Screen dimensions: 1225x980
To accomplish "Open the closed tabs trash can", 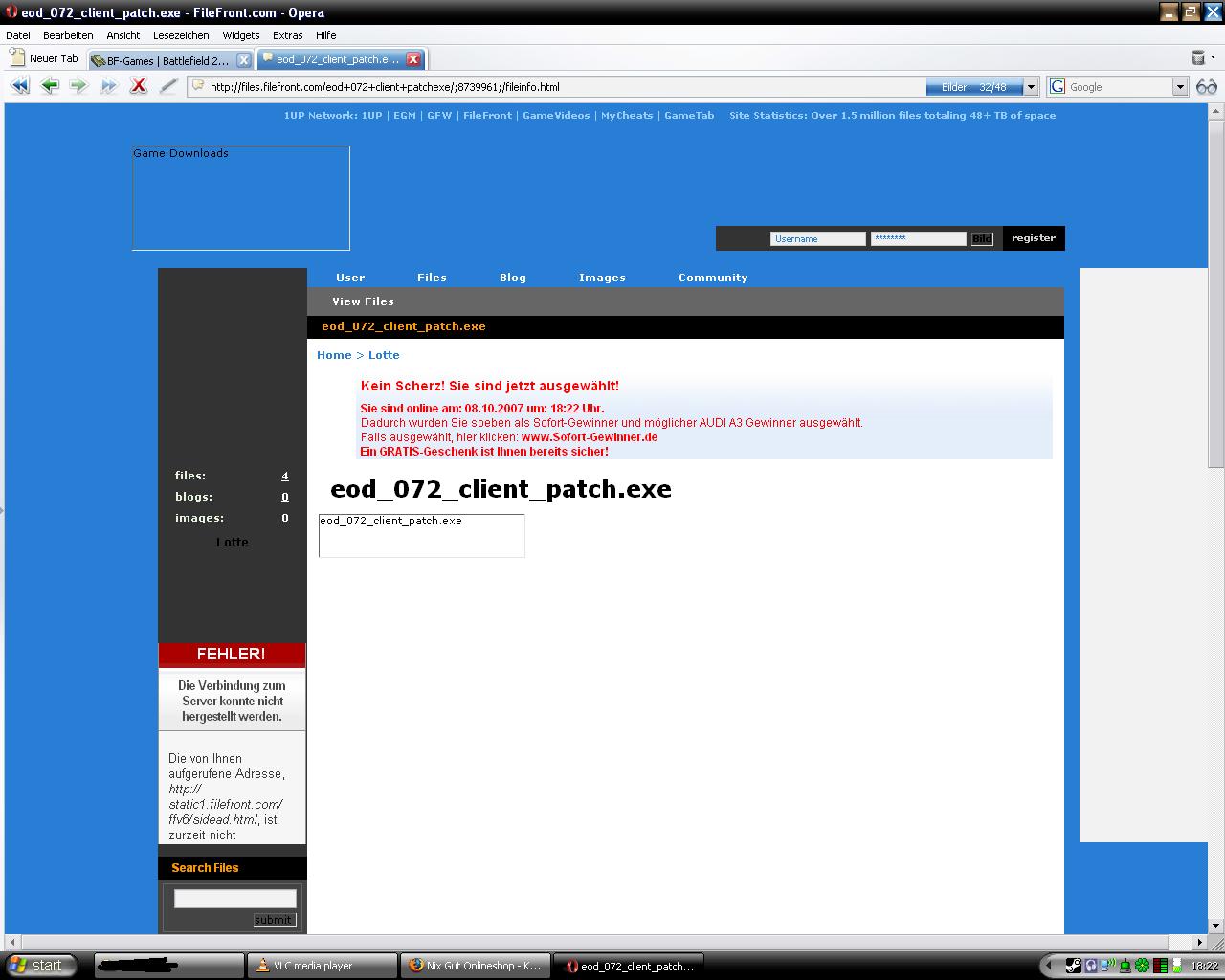I will pos(1197,58).
